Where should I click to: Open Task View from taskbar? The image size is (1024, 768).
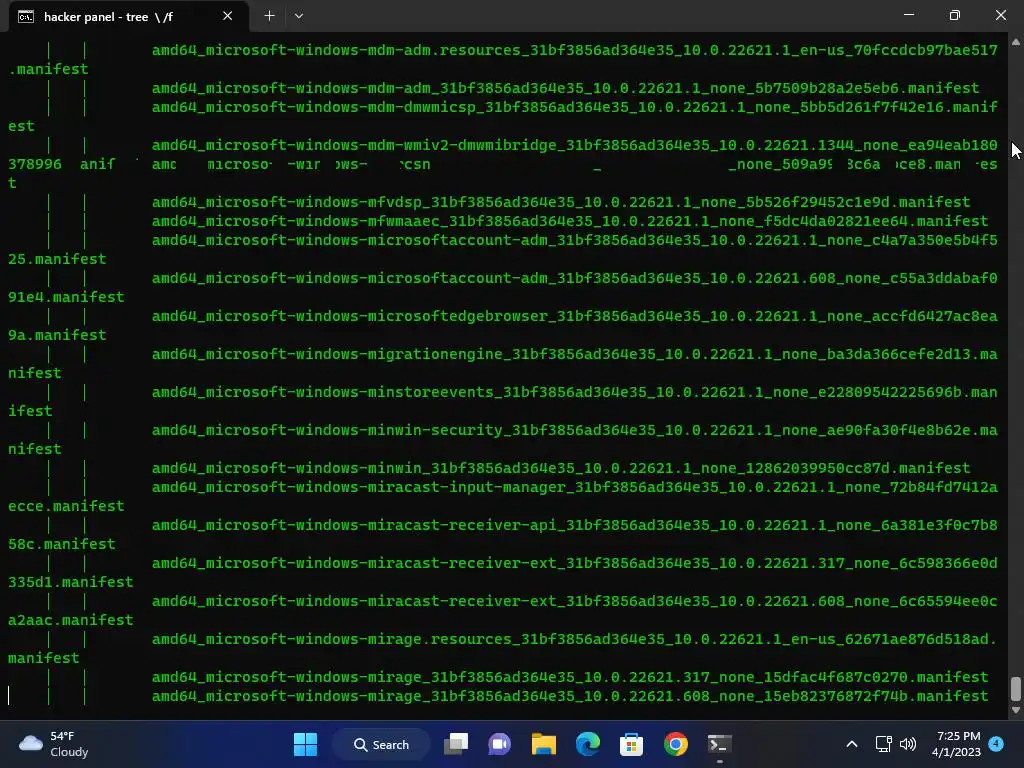click(456, 744)
